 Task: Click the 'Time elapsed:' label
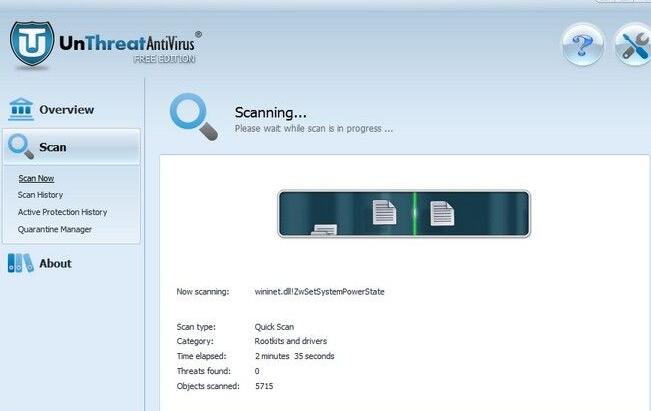pos(201,356)
